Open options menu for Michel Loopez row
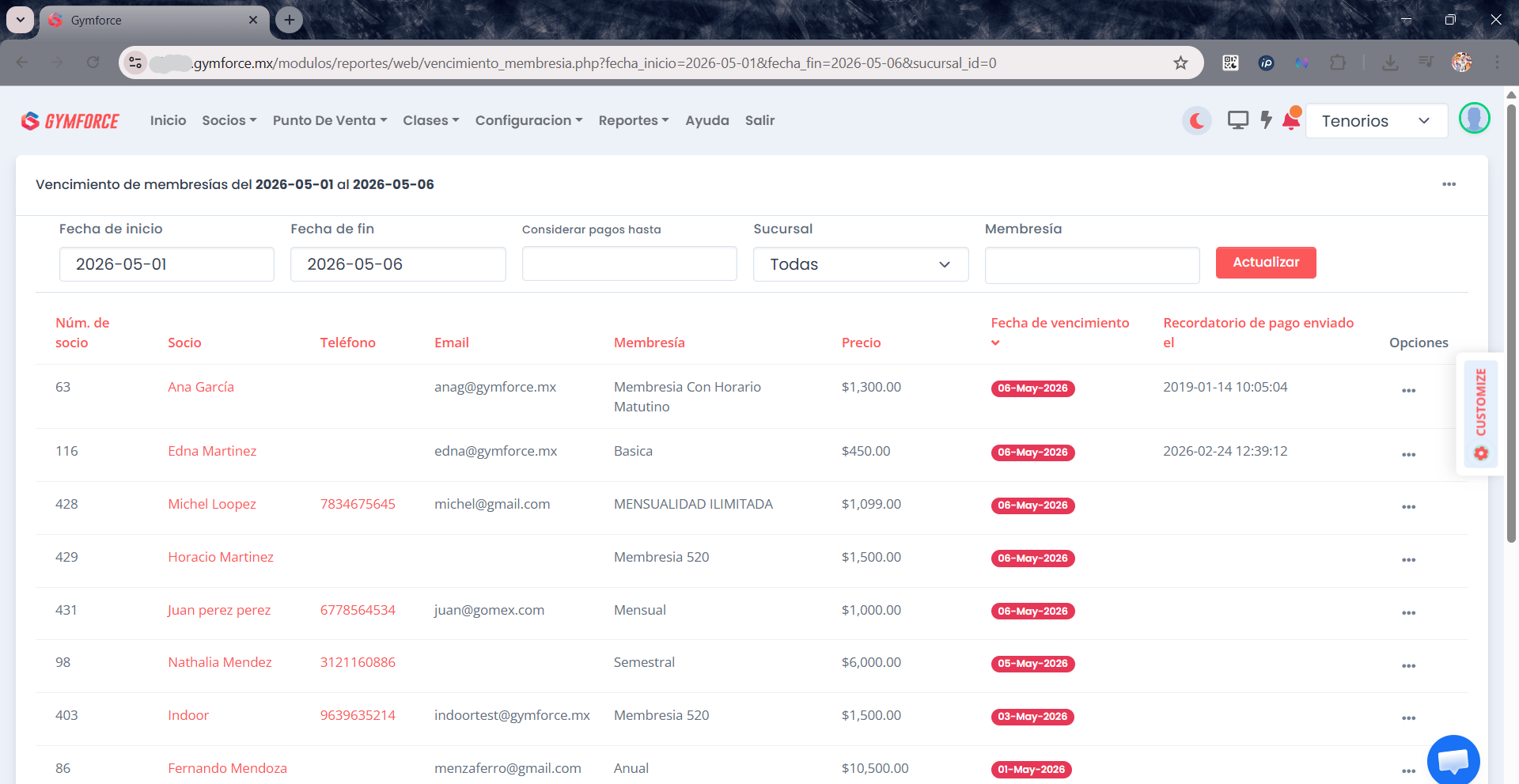1519x784 pixels. [1408, 507]
